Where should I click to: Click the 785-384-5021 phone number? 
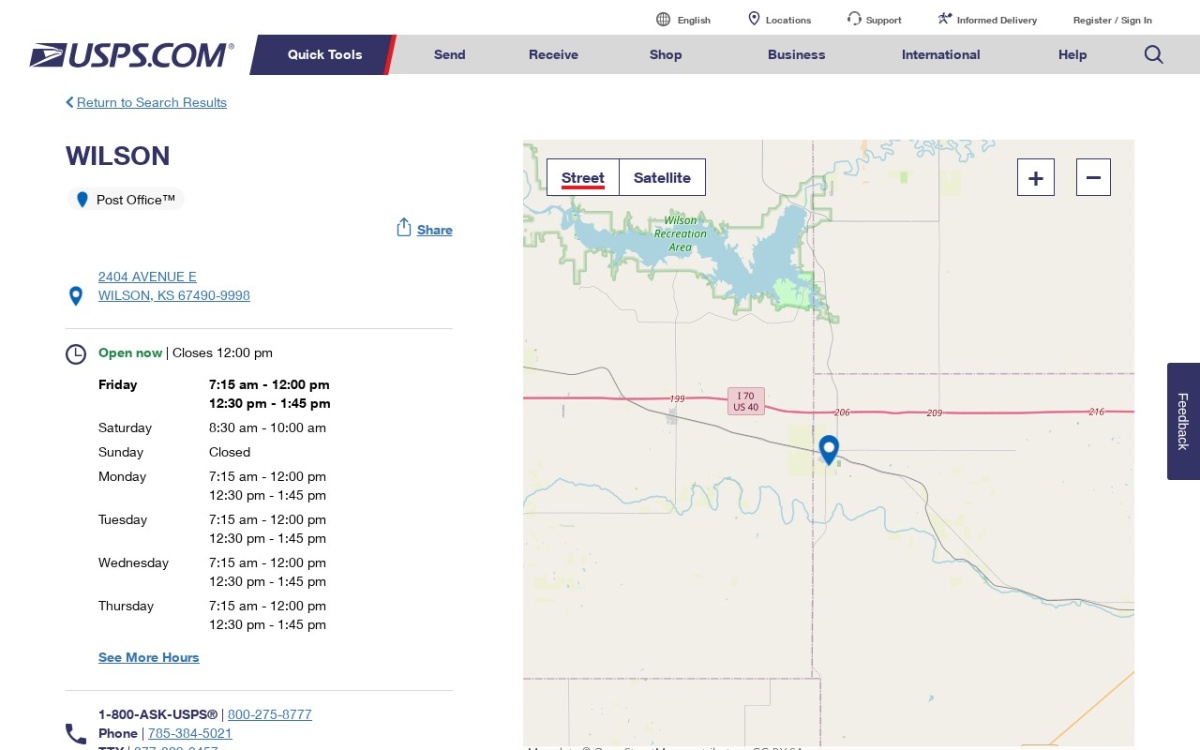(190, 733)
